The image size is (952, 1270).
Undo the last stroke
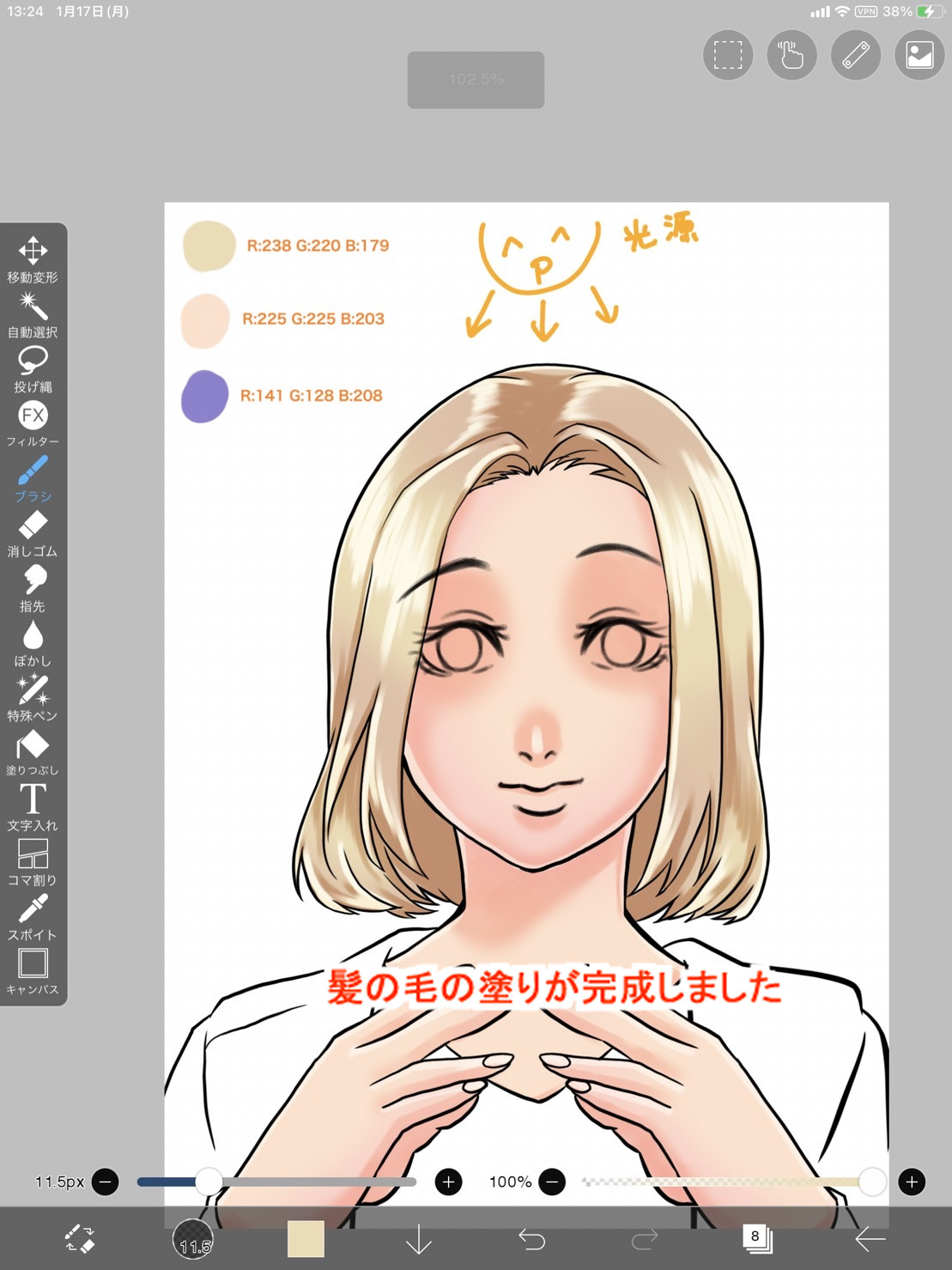point(532,1239)
